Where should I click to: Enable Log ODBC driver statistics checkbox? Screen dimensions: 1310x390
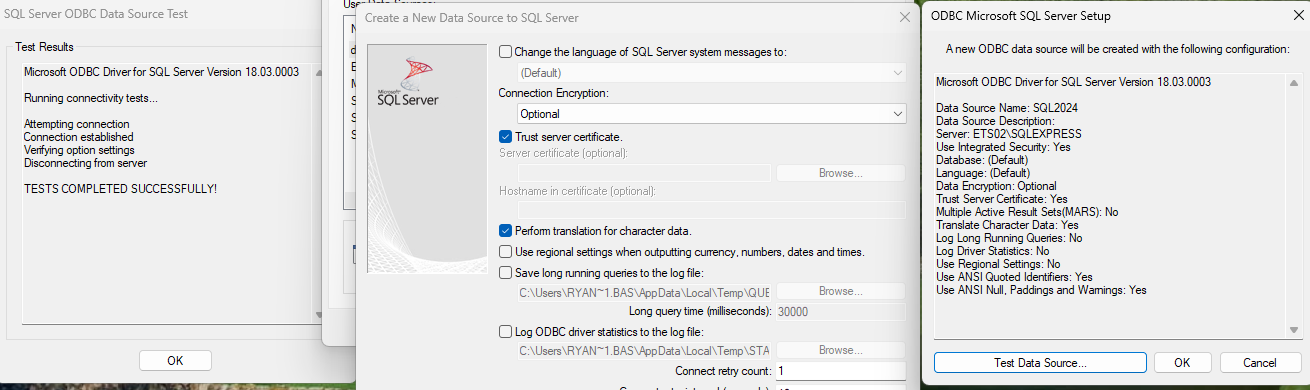coord(505,332)
